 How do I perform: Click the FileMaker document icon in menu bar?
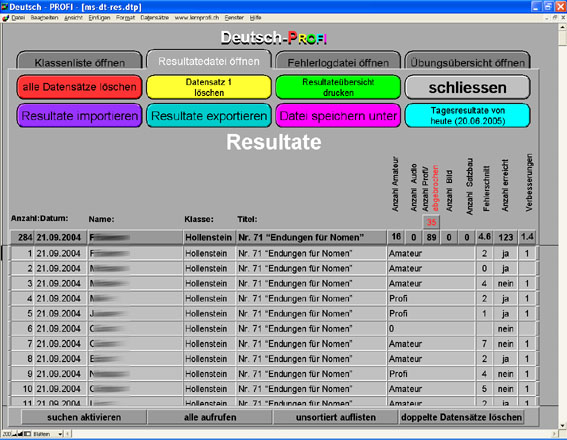[x=6, y=18]
